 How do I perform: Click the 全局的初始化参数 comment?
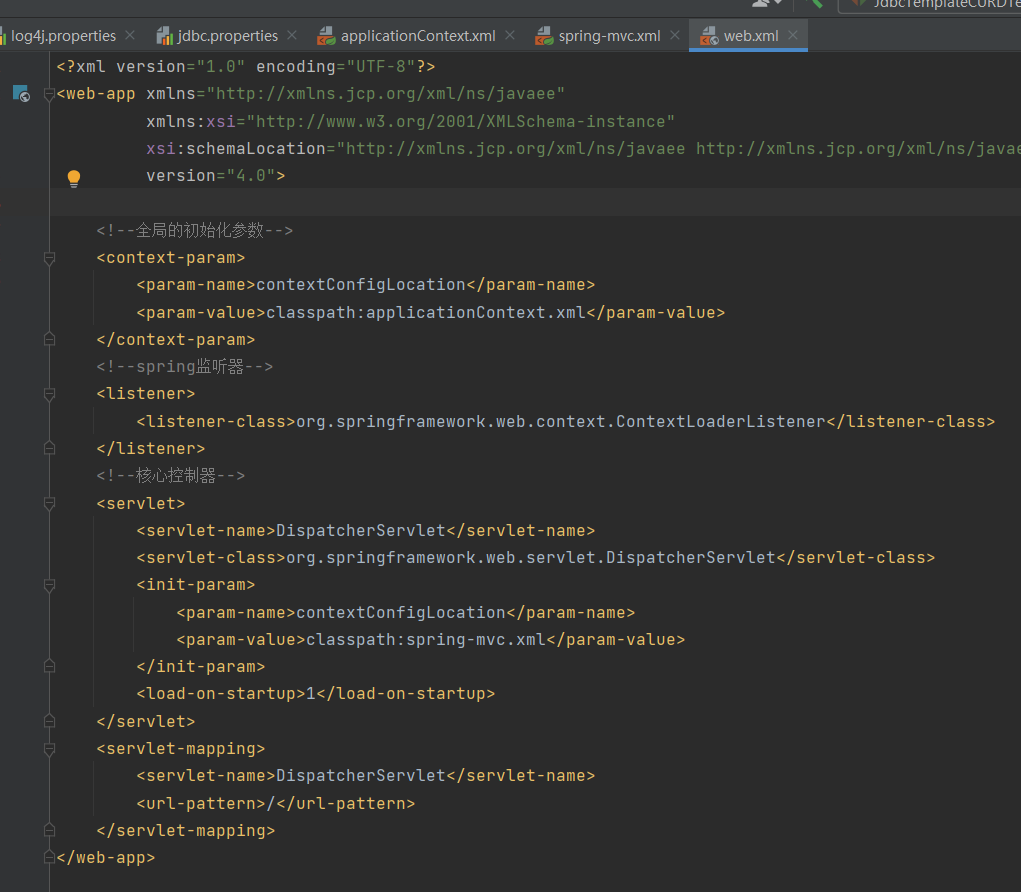click(195, 230)
